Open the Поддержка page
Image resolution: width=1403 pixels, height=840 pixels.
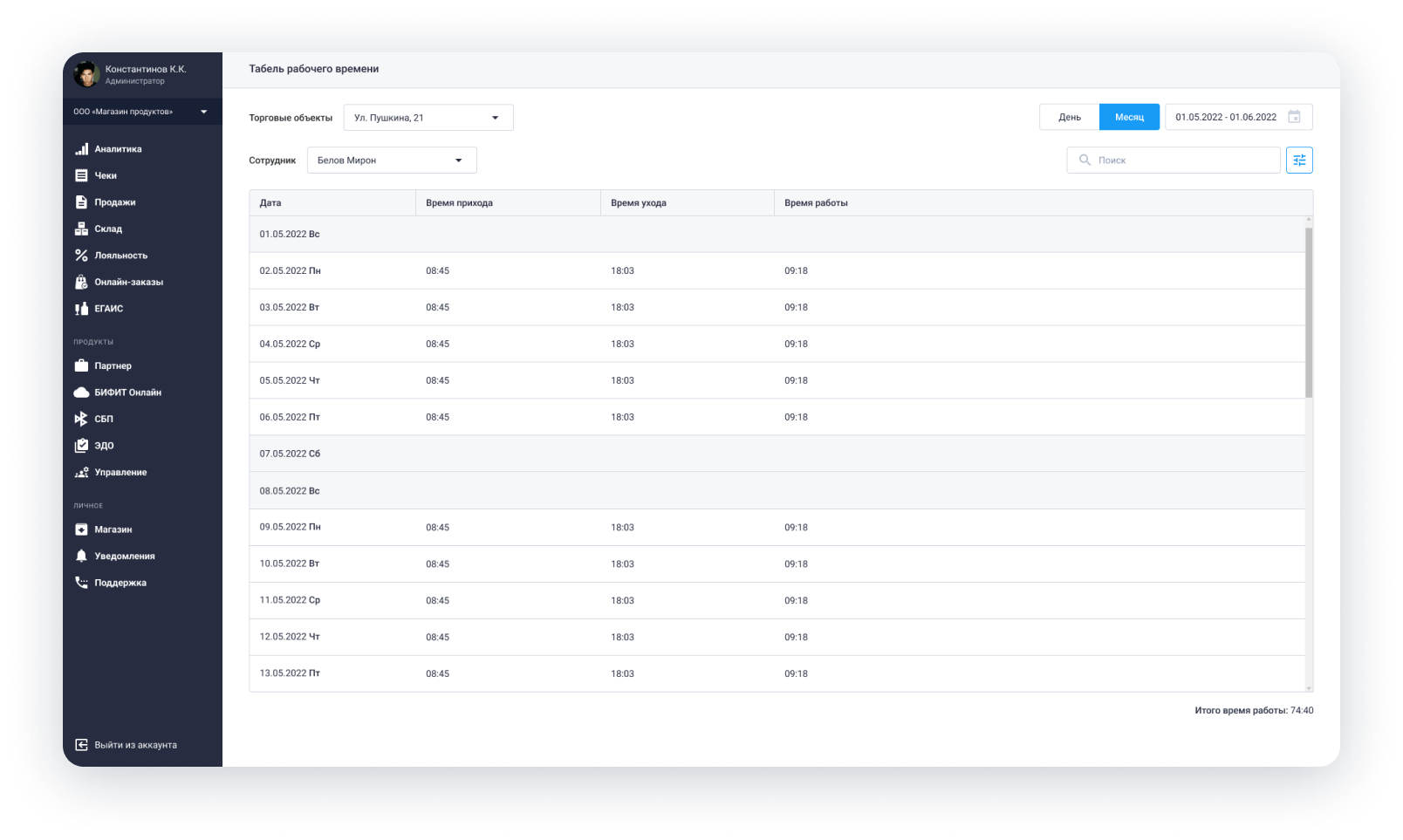coord(120,583)
